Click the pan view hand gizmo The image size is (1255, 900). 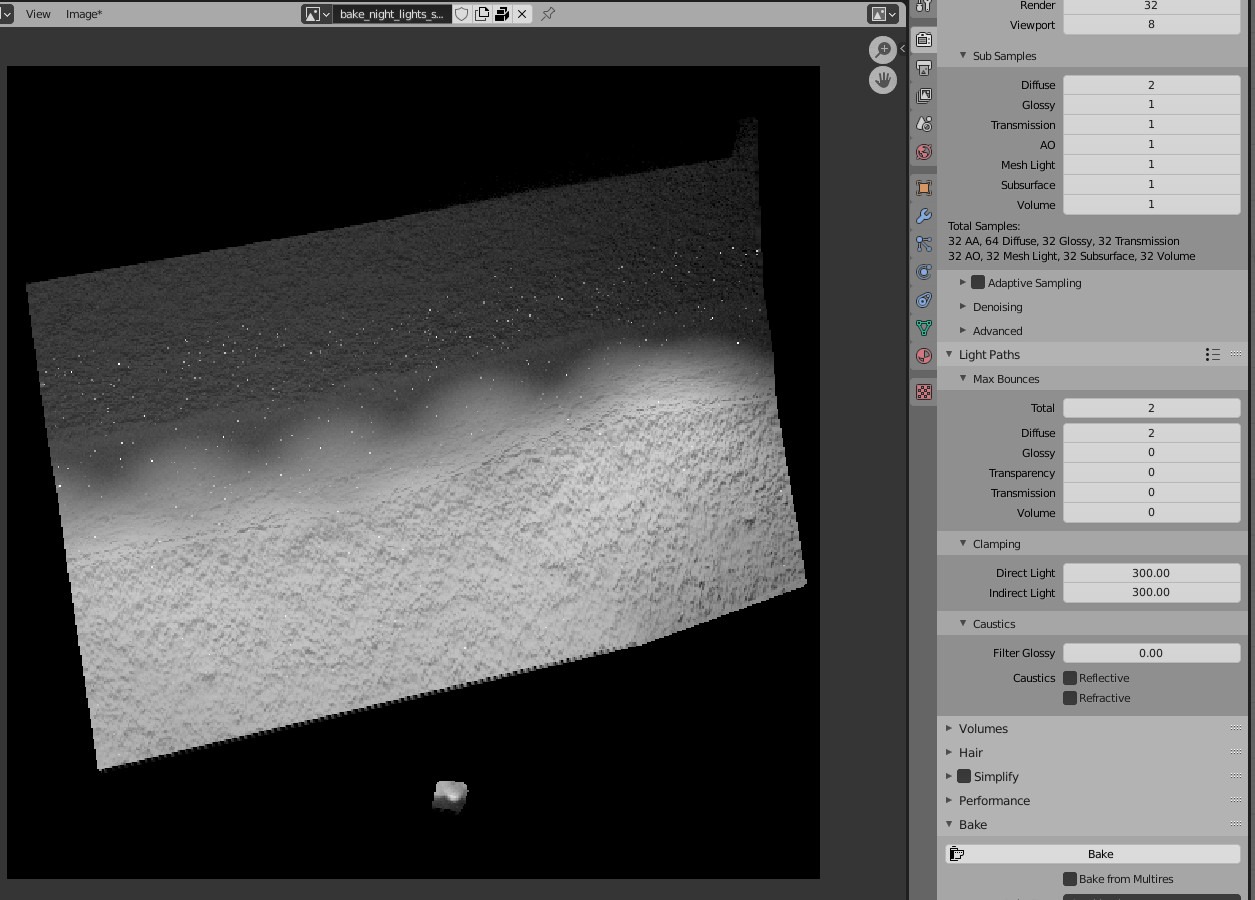coord(882,80)
